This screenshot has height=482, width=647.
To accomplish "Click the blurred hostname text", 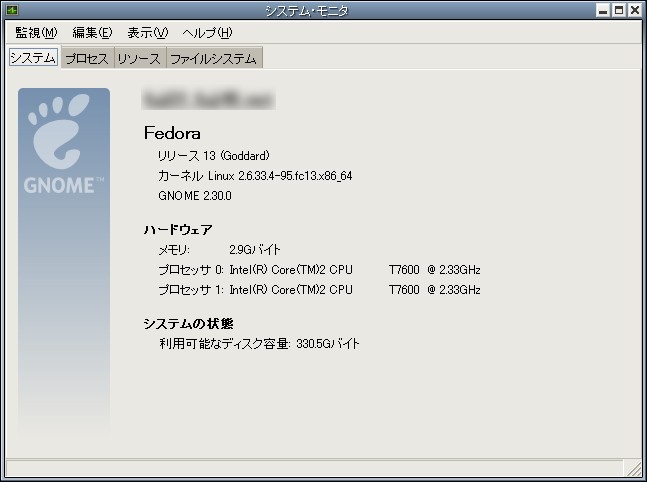I will coord(208,99).
